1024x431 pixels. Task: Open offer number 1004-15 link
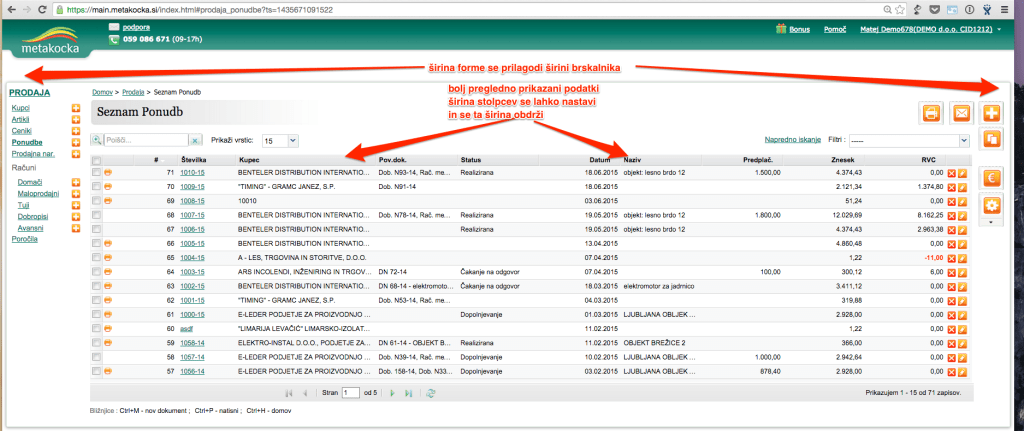click(x=193, y=258)
